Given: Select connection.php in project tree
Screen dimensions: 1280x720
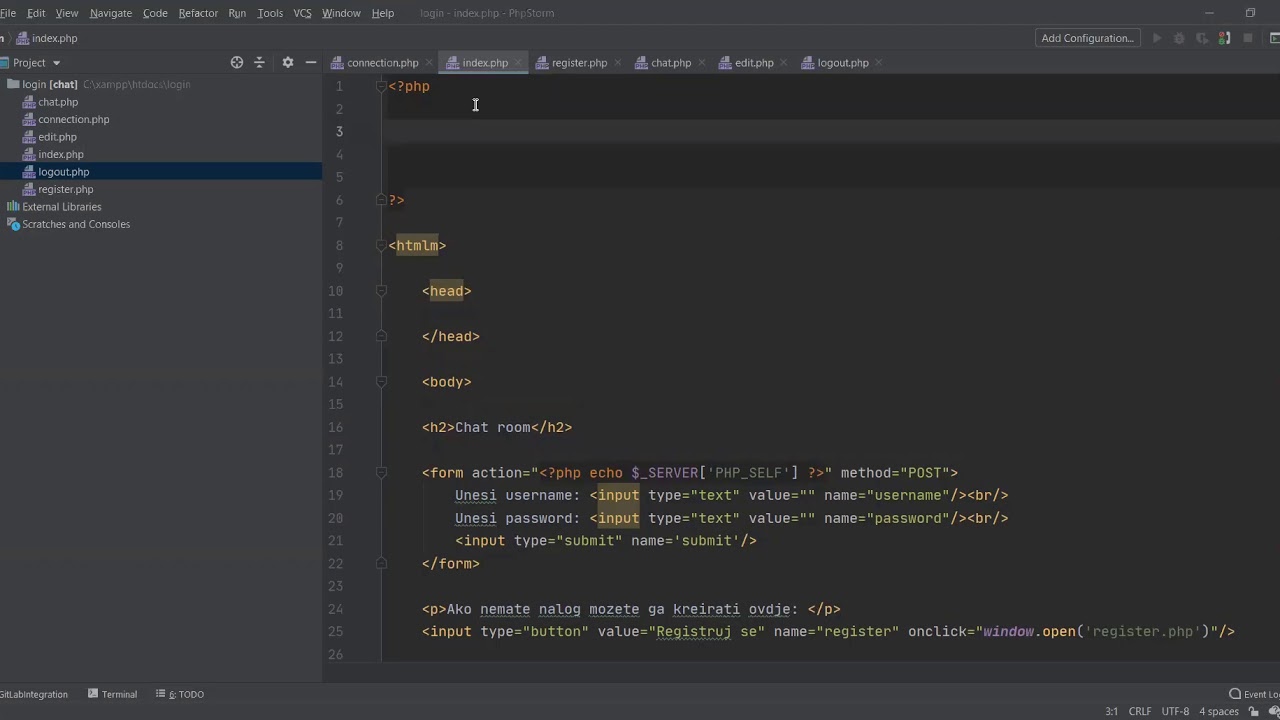Looking at the screenshot, I should 74,119.
